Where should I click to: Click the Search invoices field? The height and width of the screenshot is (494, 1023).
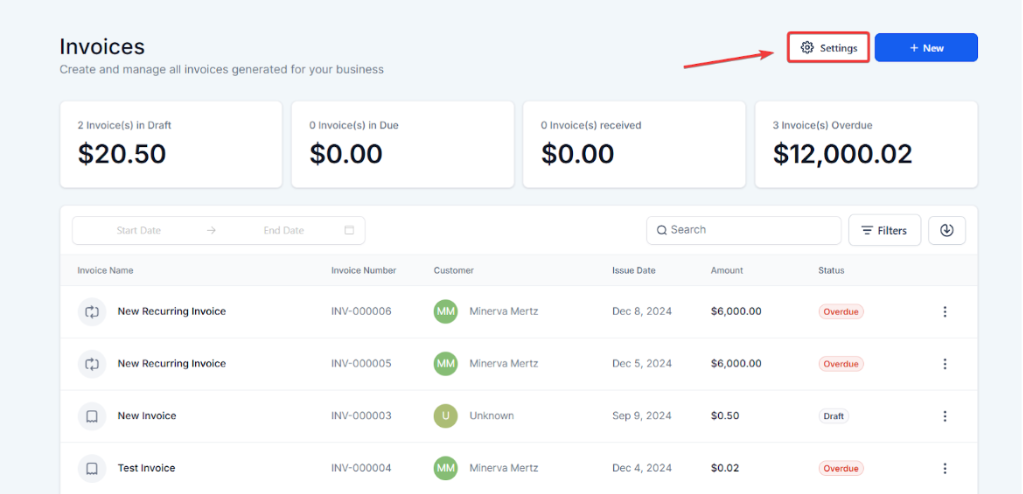[744, 230]
